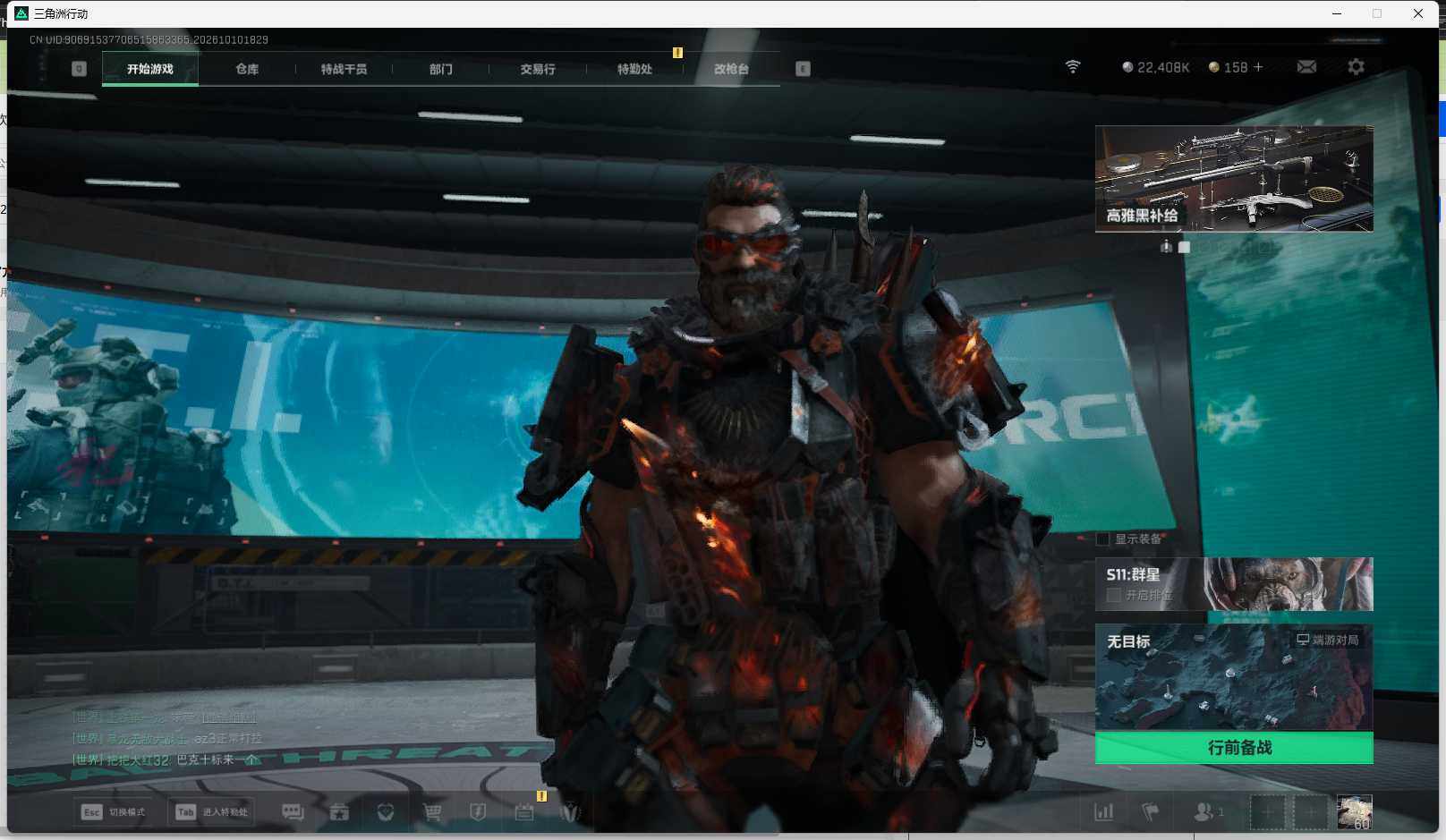1446x840 pixels.
Task: Click the 端游对局 PC match label
Action: 1328,640
